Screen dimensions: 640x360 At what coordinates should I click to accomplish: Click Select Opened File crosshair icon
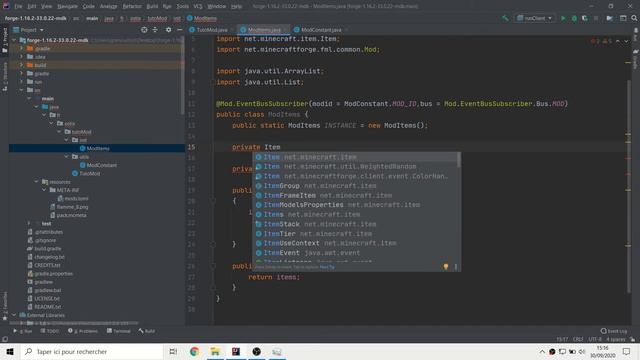point(144,30)
